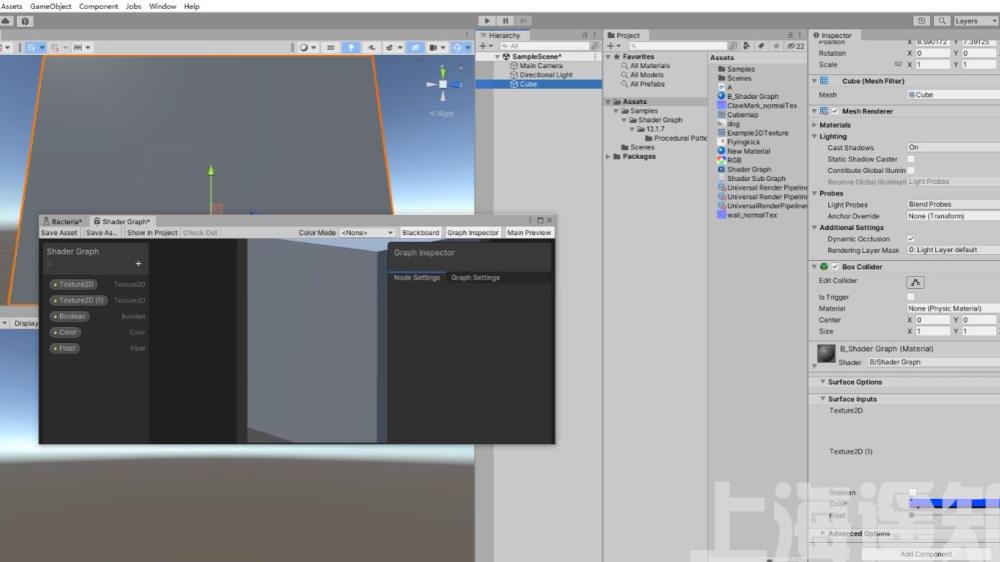Collapse the Lighting section in Inspector
The height and width of the screenshot is (562, 1000).
tap(814, 137)
